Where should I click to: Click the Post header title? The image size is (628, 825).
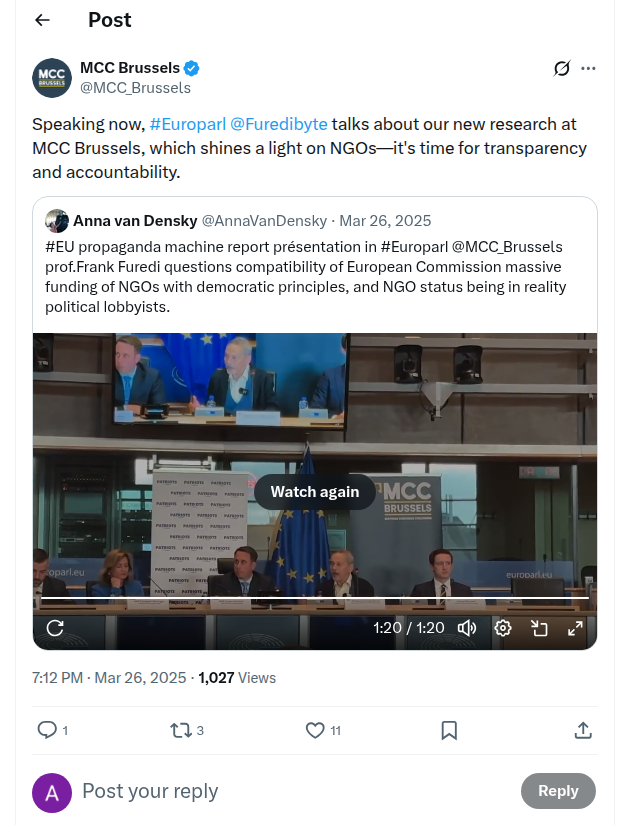(110, 20)
